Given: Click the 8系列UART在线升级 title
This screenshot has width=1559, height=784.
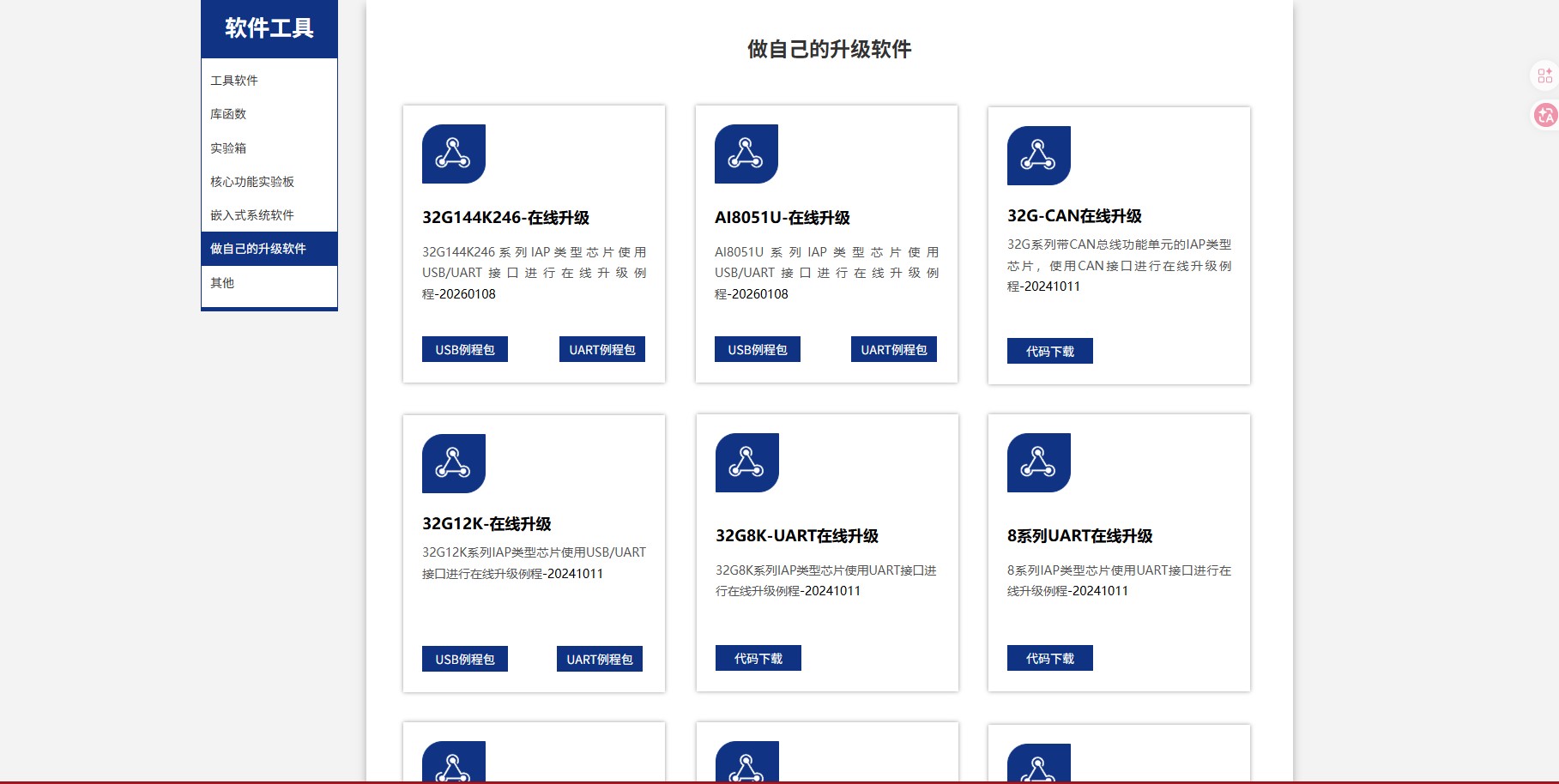Looking at the screenshot, I should [1079, 536].
